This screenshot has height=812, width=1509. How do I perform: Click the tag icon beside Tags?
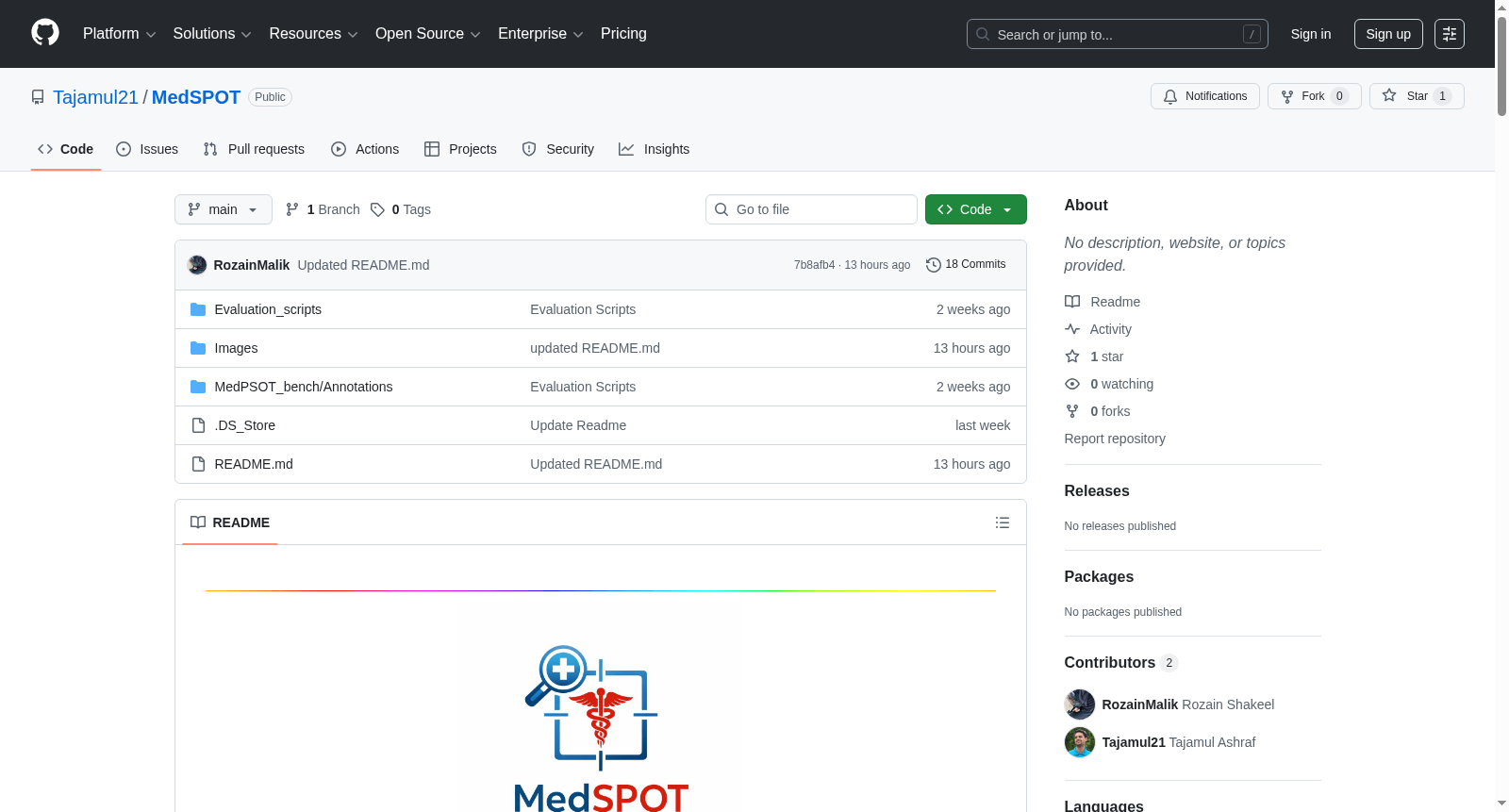tap(377, 209)
